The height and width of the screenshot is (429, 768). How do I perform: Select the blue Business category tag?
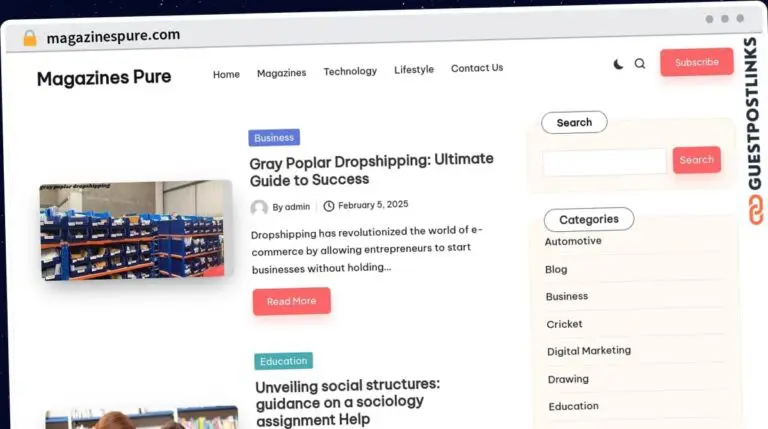(x=274, y=138)
